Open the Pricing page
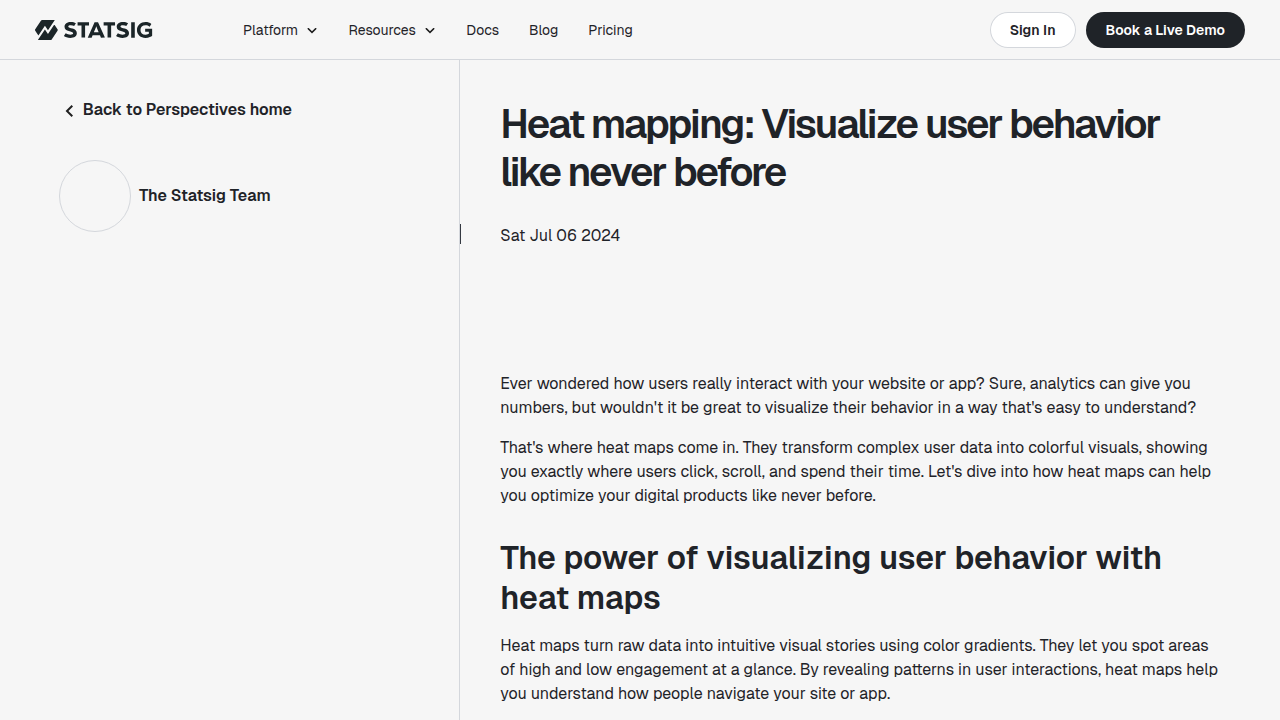 point(610,30)
